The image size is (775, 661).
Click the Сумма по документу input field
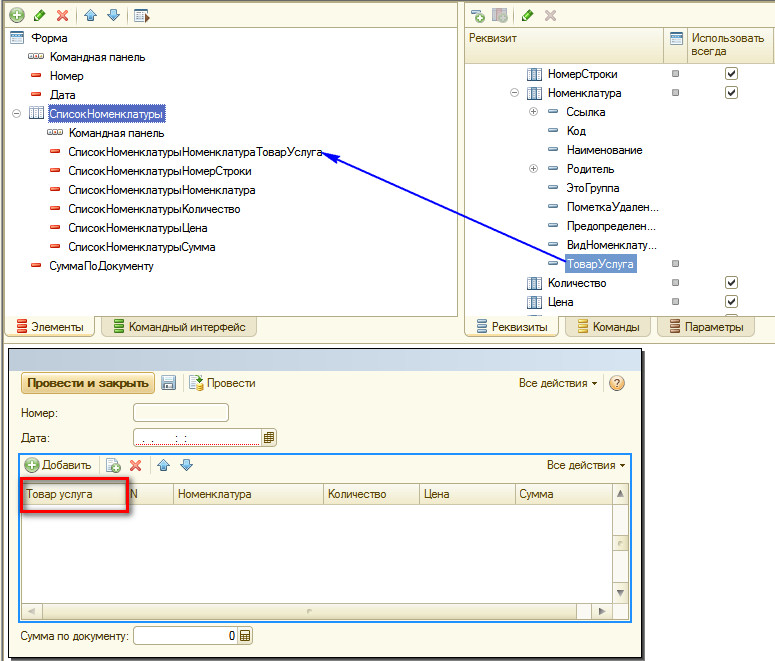[x=186, y=636]
